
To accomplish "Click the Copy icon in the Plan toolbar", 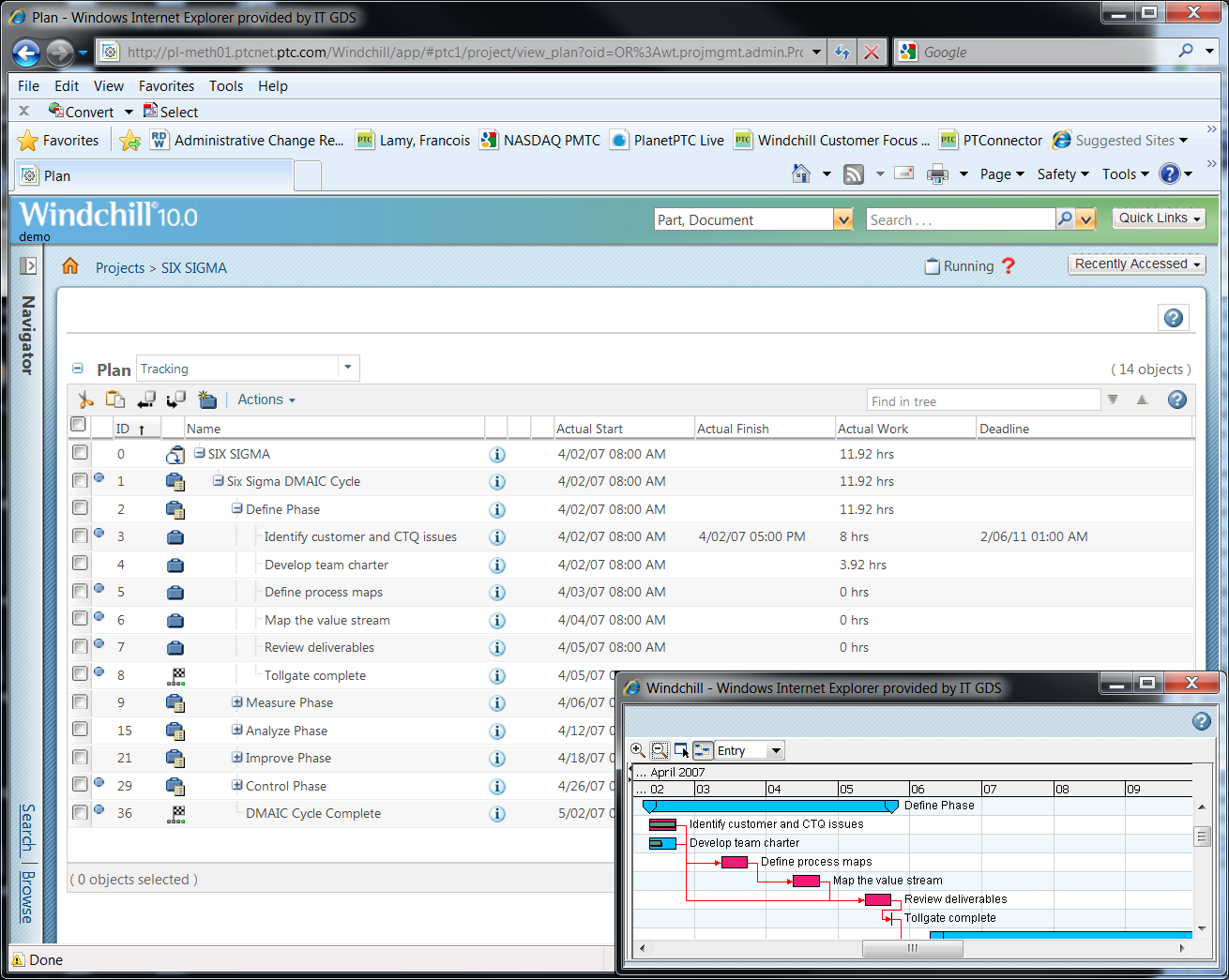I will click(x=114, y=400).
